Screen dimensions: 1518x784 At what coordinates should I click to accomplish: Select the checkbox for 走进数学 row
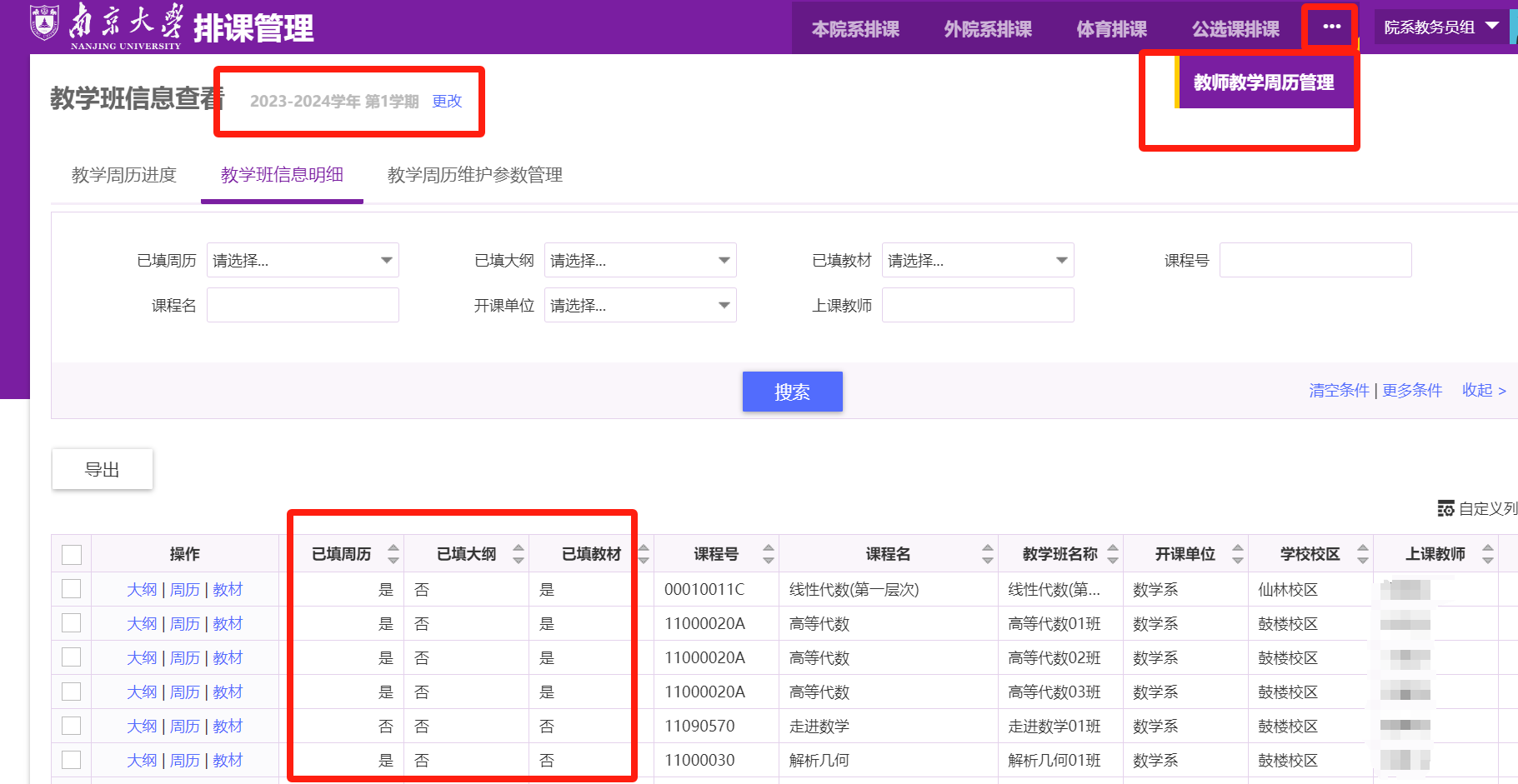tap(72, 726)
